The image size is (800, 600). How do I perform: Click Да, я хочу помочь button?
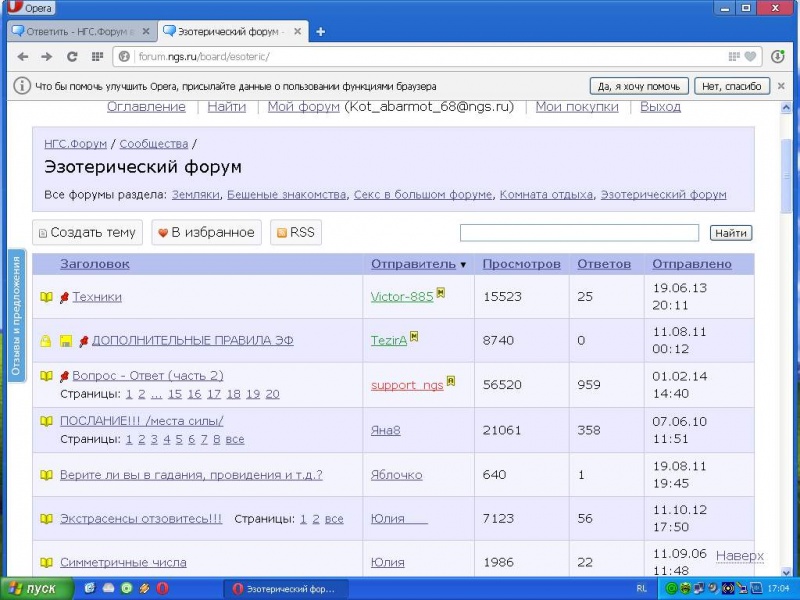[x=638, y=86]
